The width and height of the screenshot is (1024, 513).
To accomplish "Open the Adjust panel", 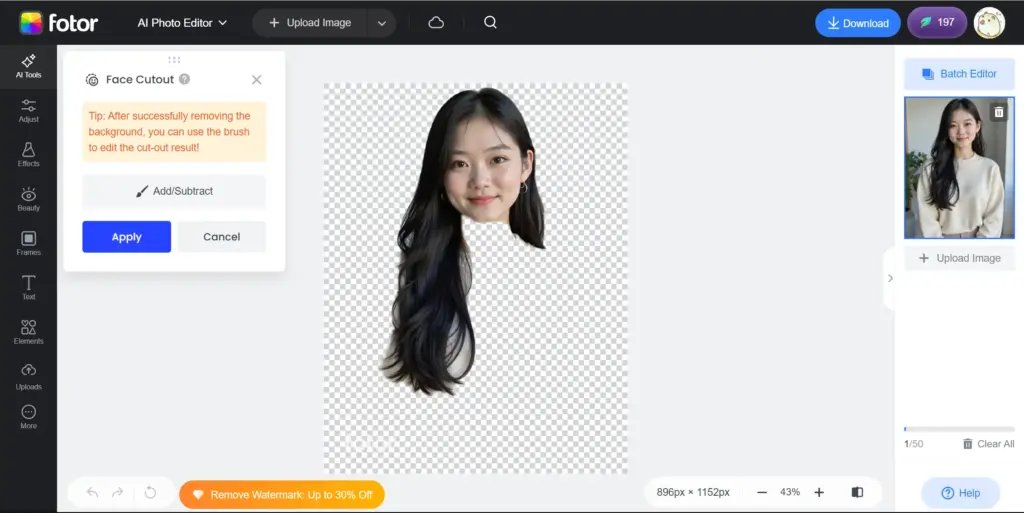I will point(28,110).
